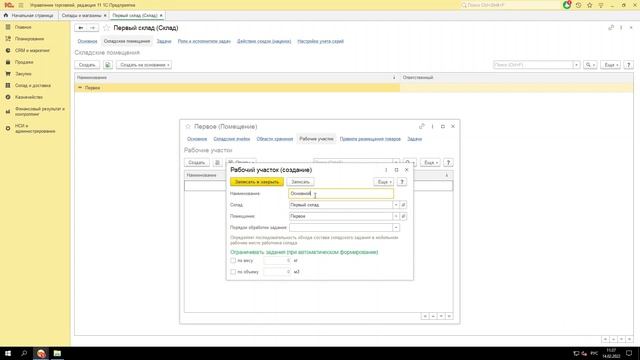Expand the Склад field dropdown arrow
Screen dimensions: 640x360
coord(396,205)
